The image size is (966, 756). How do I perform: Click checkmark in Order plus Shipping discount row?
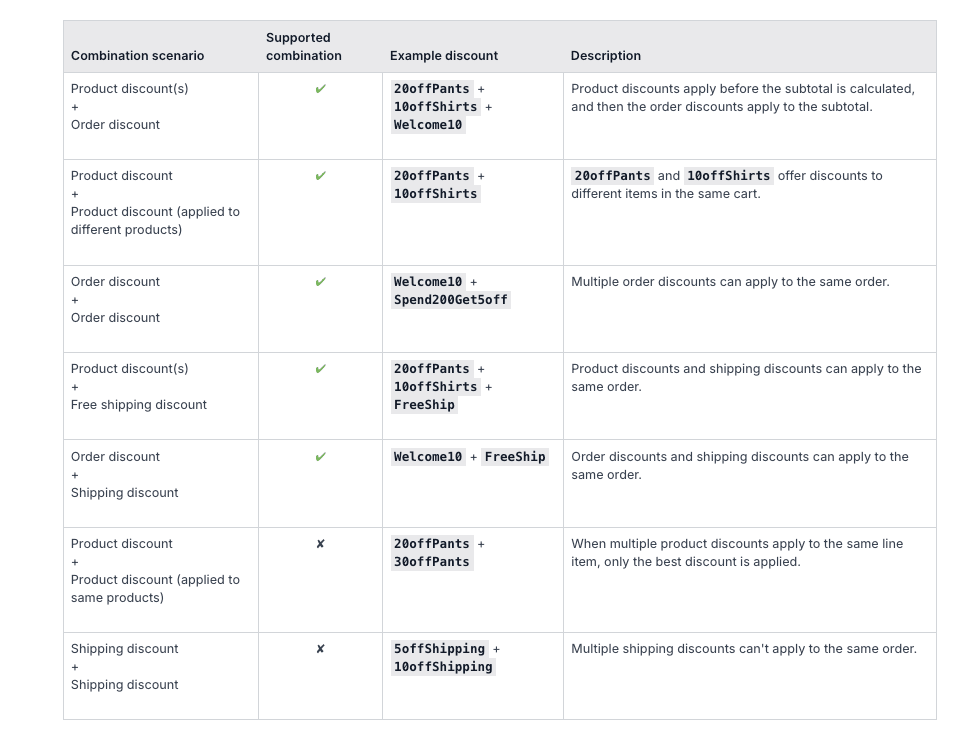(320, 457)
